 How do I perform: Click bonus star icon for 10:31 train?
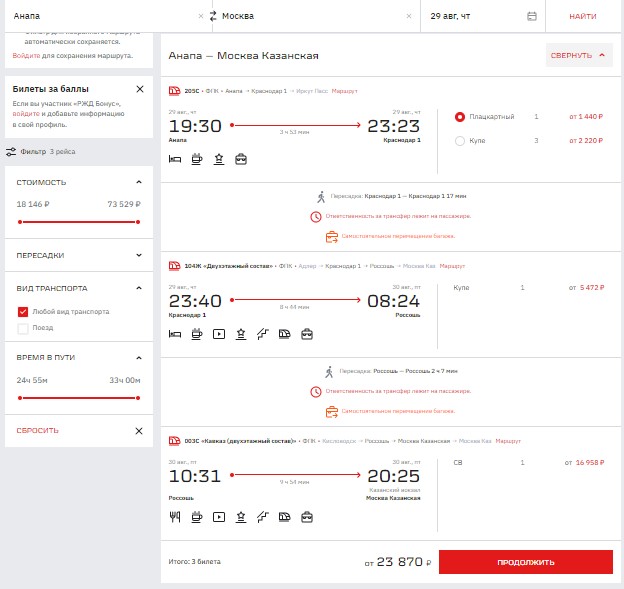point(241,517)
